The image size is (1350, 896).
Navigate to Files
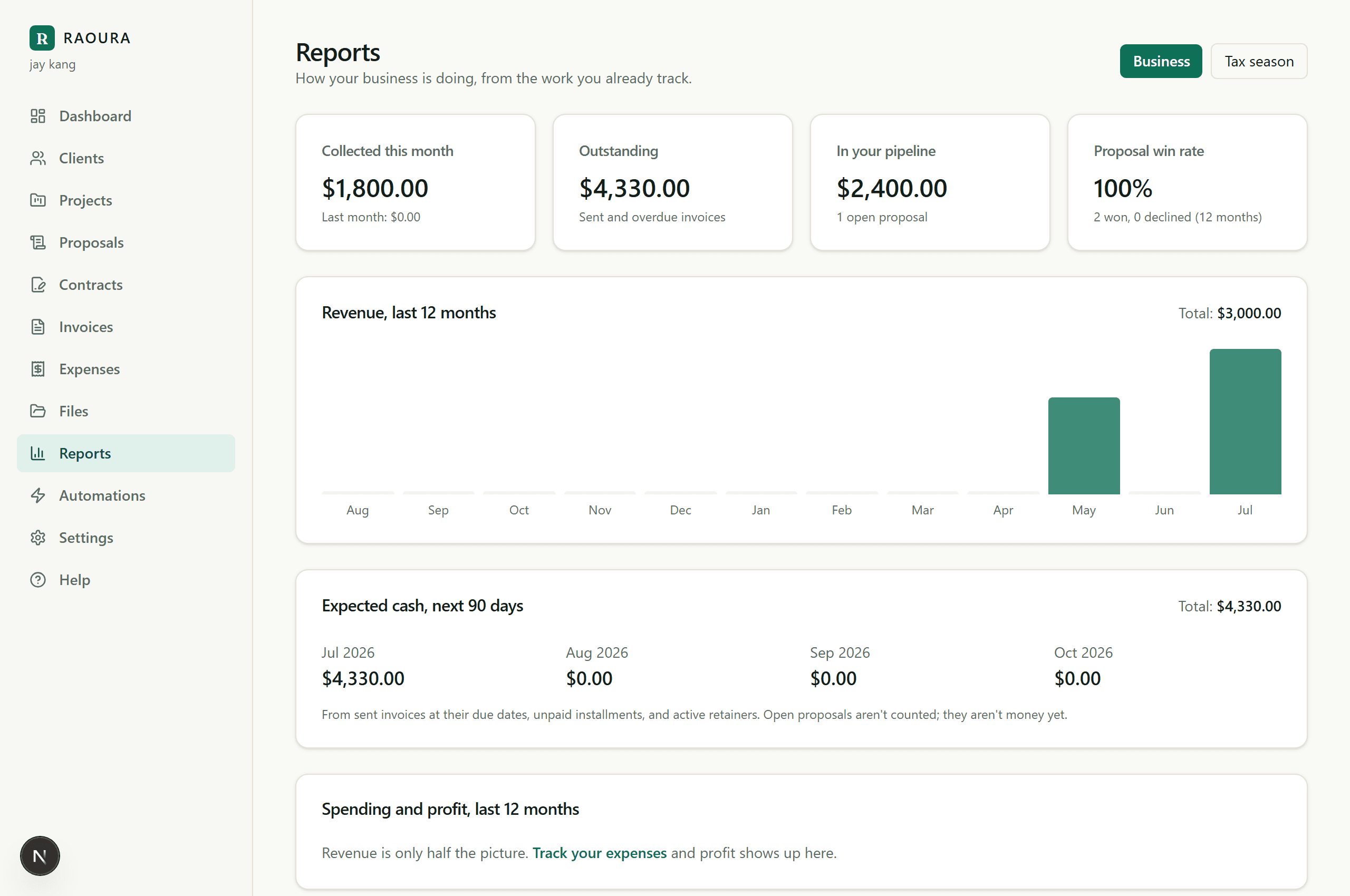[126, 411]
